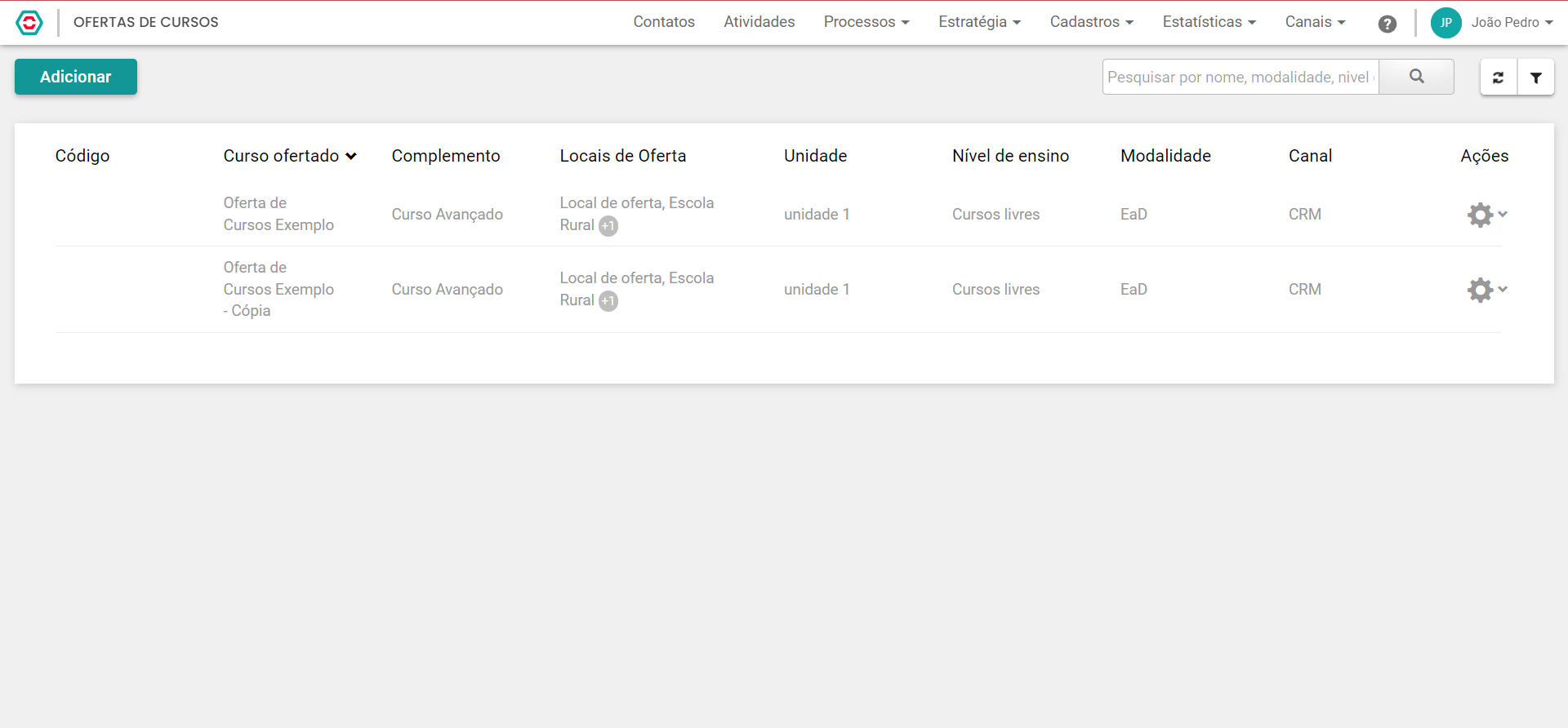
Task: Click the app logo in the header
Action: pyautogui.click(x=29, y=23)
